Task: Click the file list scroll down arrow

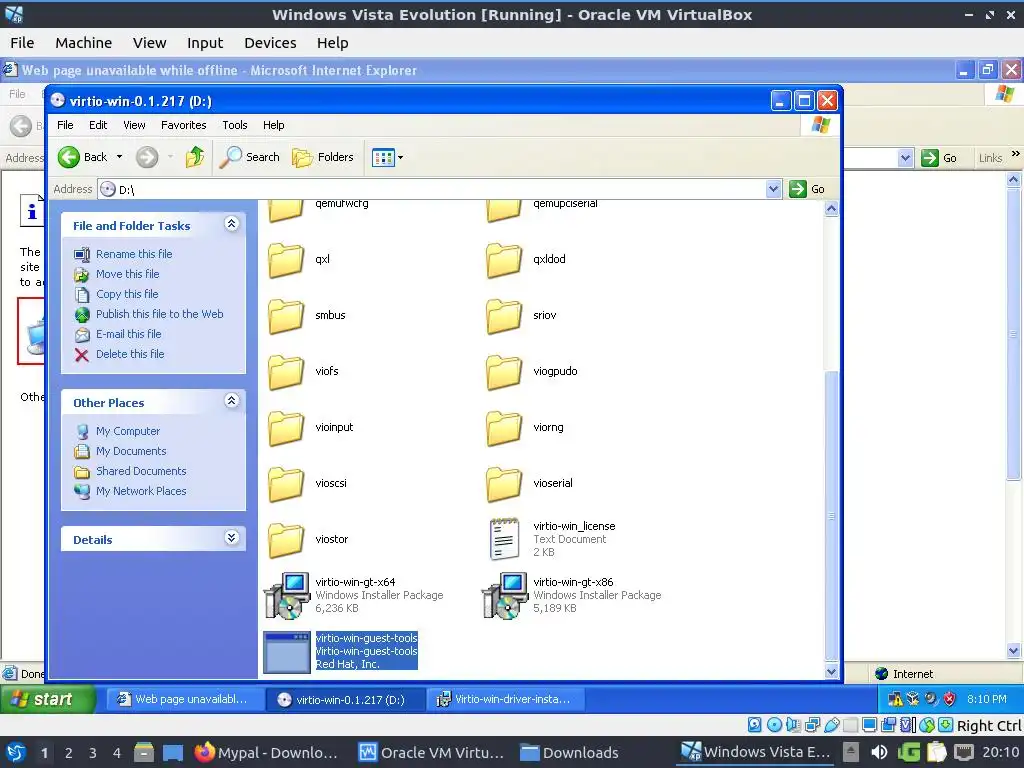Action: pyautogui.click(x=831, y=671)
